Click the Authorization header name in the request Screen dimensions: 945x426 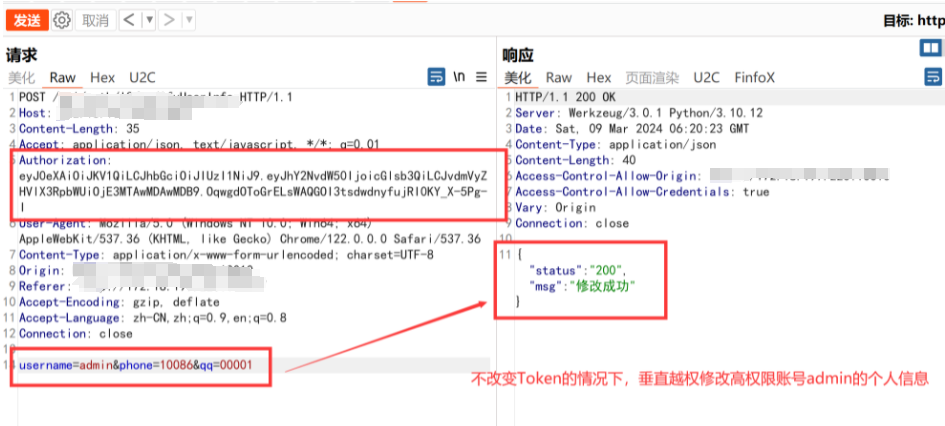[x=65, y=160]
